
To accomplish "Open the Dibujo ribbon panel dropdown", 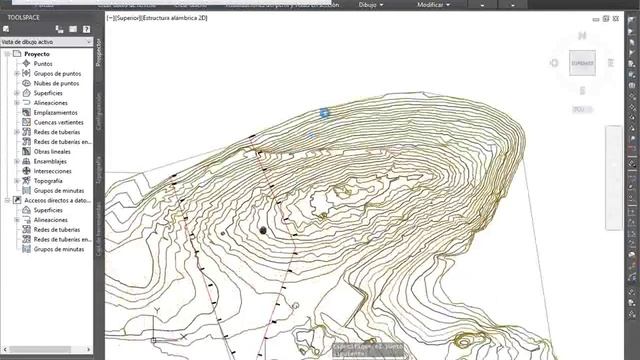I will click(371, 5).
